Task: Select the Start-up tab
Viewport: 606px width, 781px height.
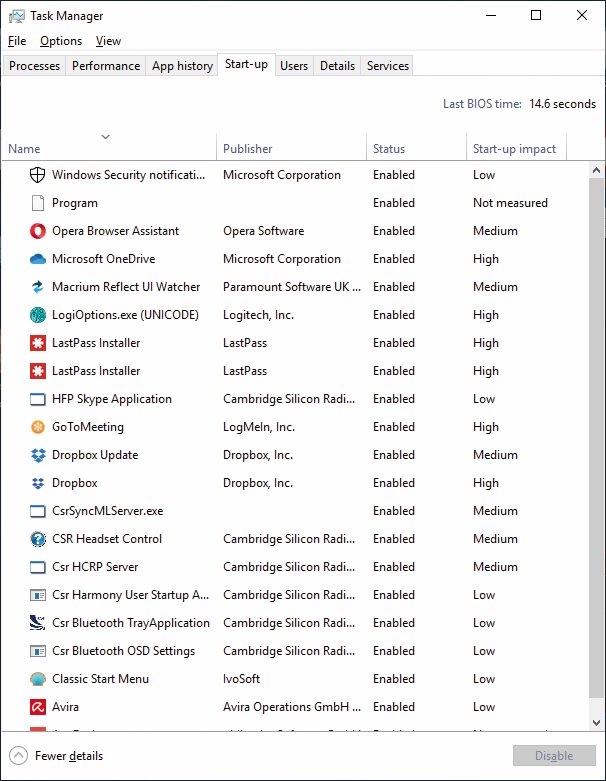Action: 246,64
